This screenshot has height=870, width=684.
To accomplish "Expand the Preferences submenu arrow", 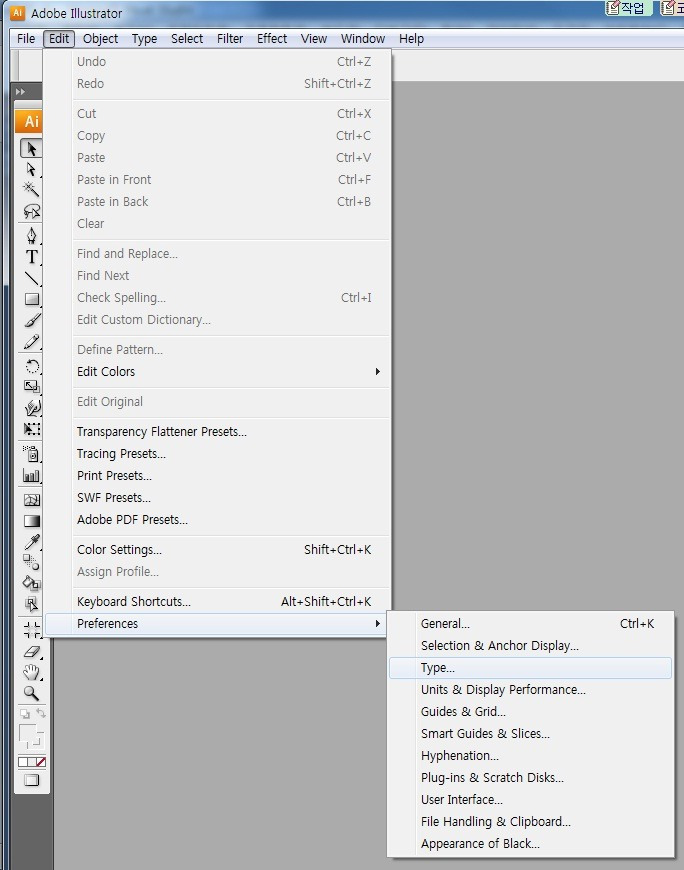I will click(377, 624).
